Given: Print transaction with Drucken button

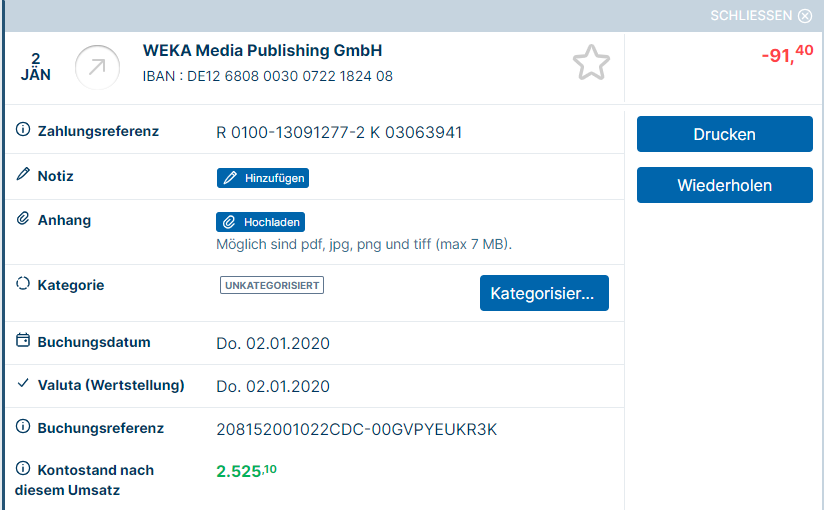Looking at the screenshot, I should click(x=725, y=134).
